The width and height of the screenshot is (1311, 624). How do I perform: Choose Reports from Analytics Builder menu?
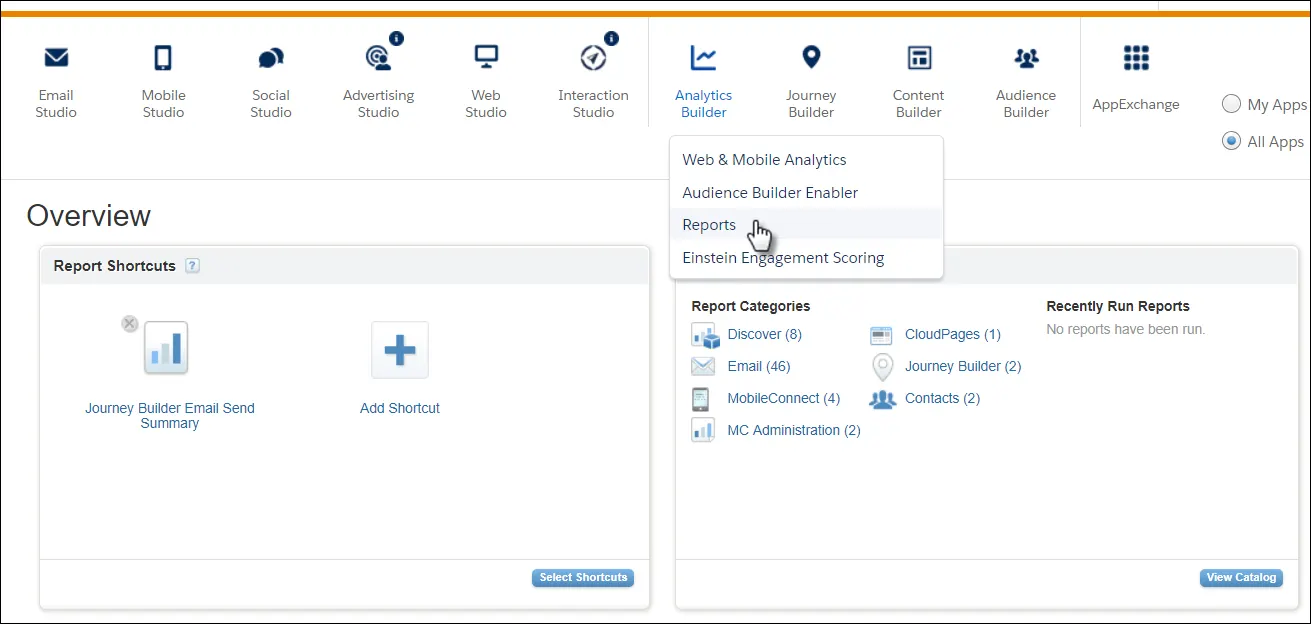tap(806, 225)
